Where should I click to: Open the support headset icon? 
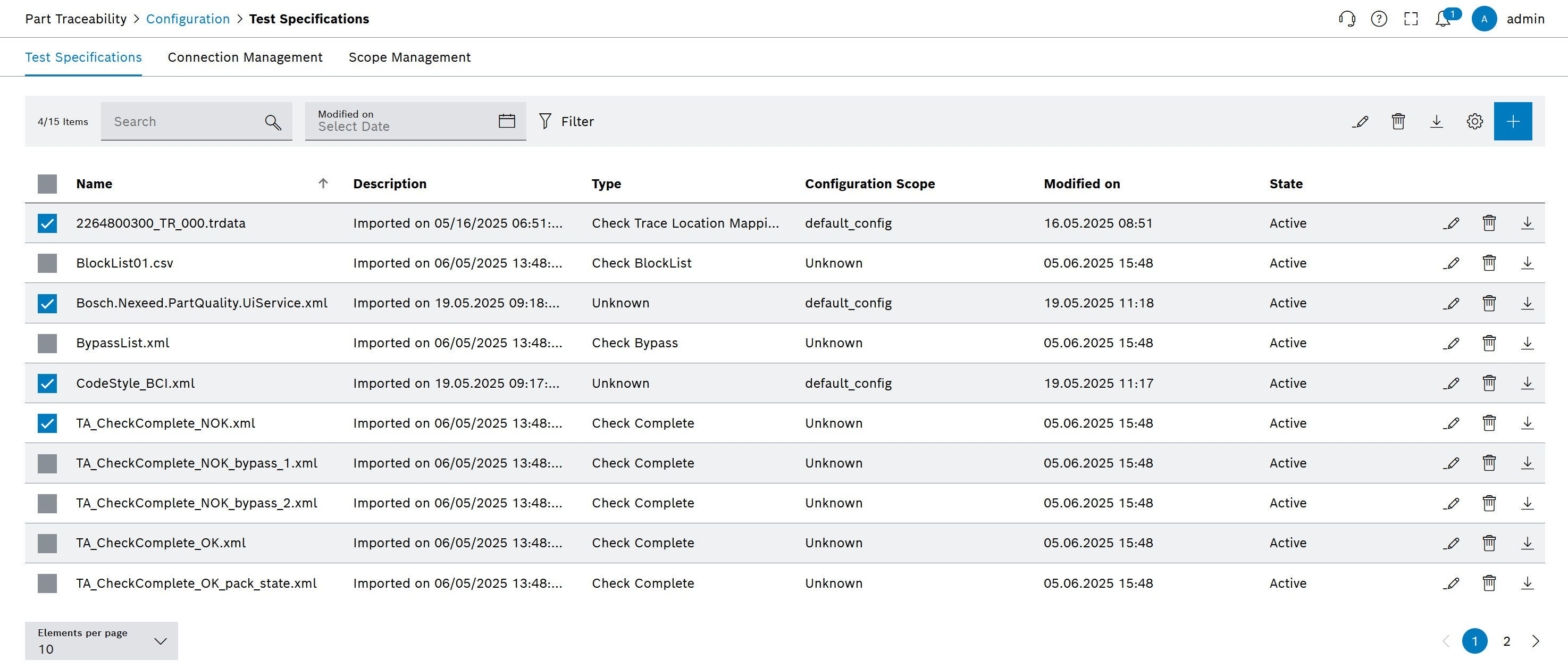click(x=1347, y=19)
